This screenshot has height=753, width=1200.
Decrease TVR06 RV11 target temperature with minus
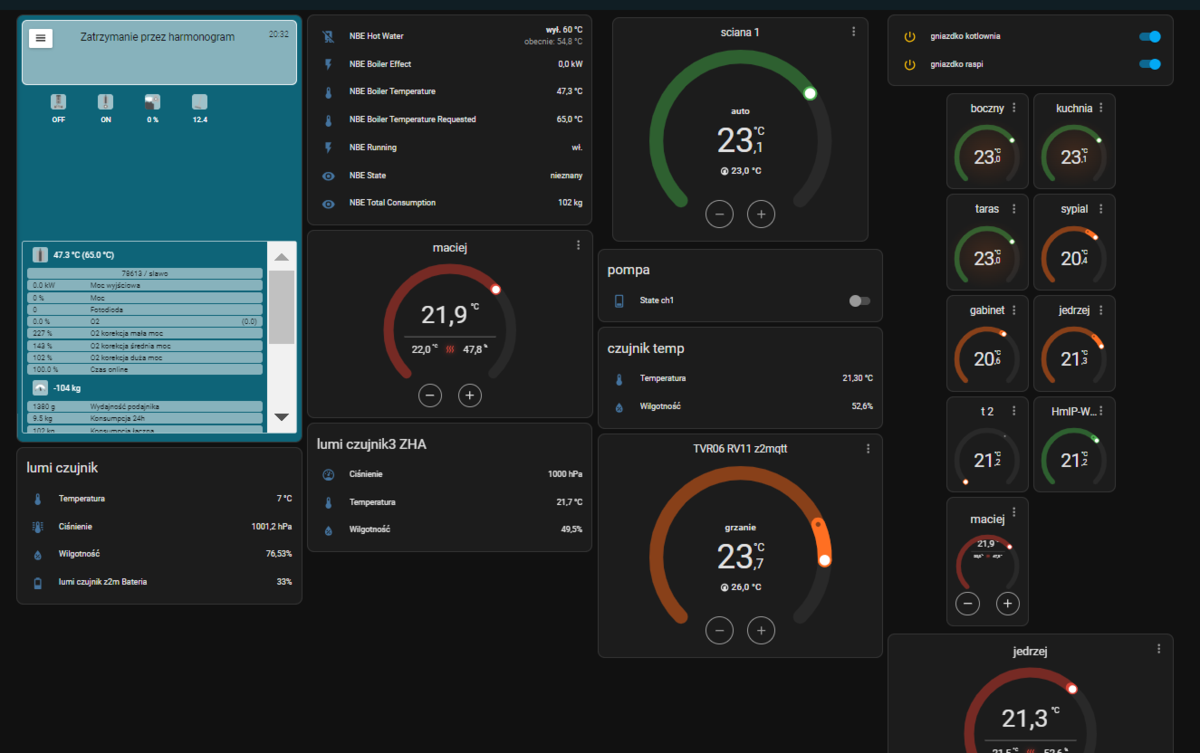(x=720, y=630)
